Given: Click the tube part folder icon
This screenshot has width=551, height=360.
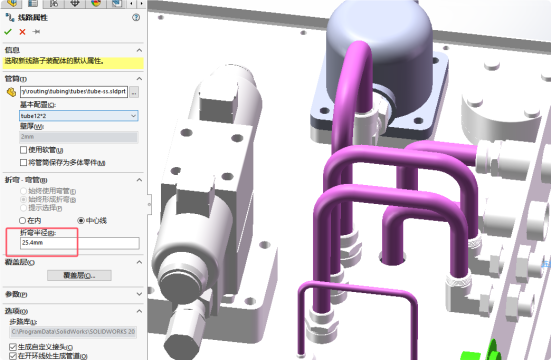Looking at the screenshot, I should point(11,92).
